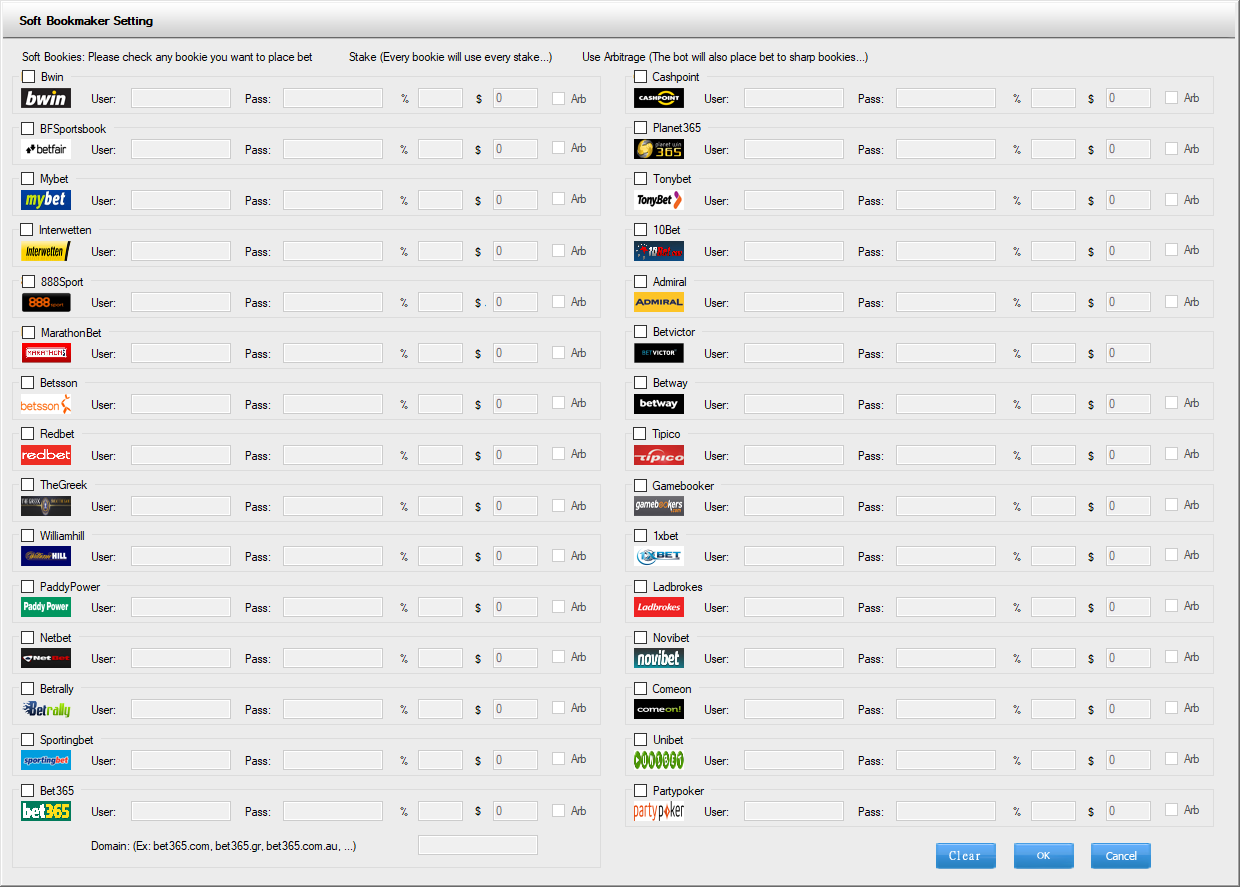Click the bet365 logo
Viewport: 1240px width, 887px height.
[46, 811]
